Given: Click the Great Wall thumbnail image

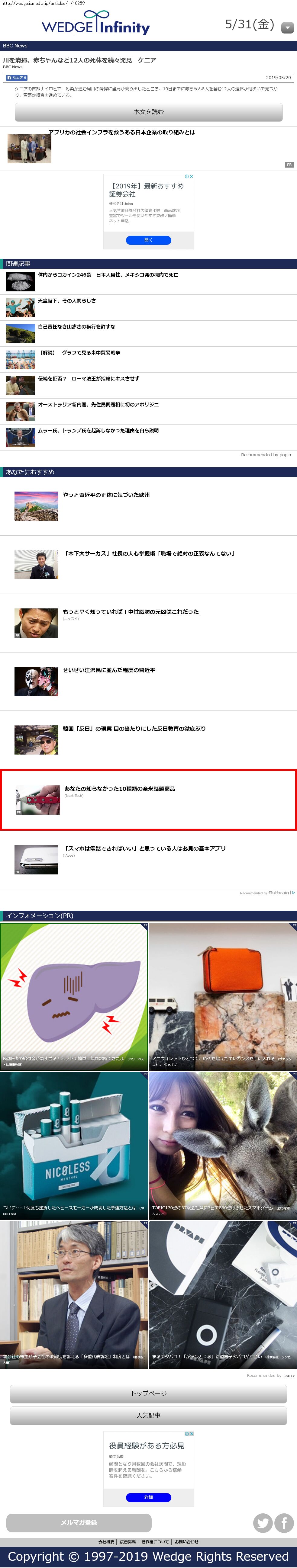Looking at the screenshot, I should point(37,506).
